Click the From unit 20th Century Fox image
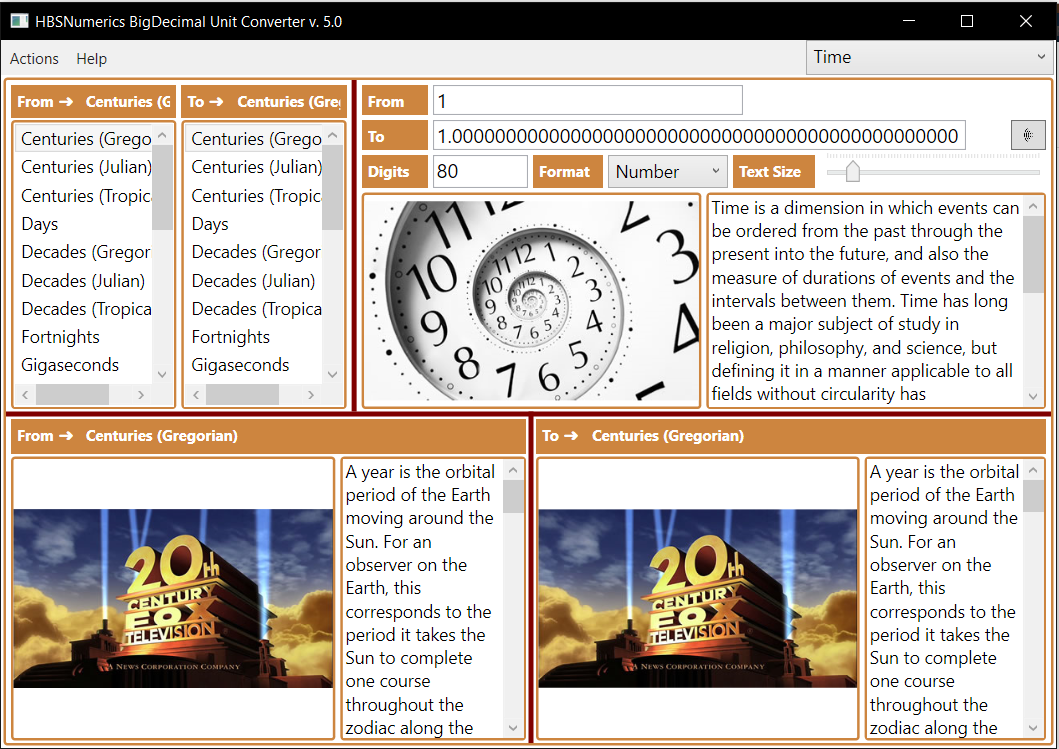The height and width of the screenshot is (749, 1059). (x=173, y=598)
